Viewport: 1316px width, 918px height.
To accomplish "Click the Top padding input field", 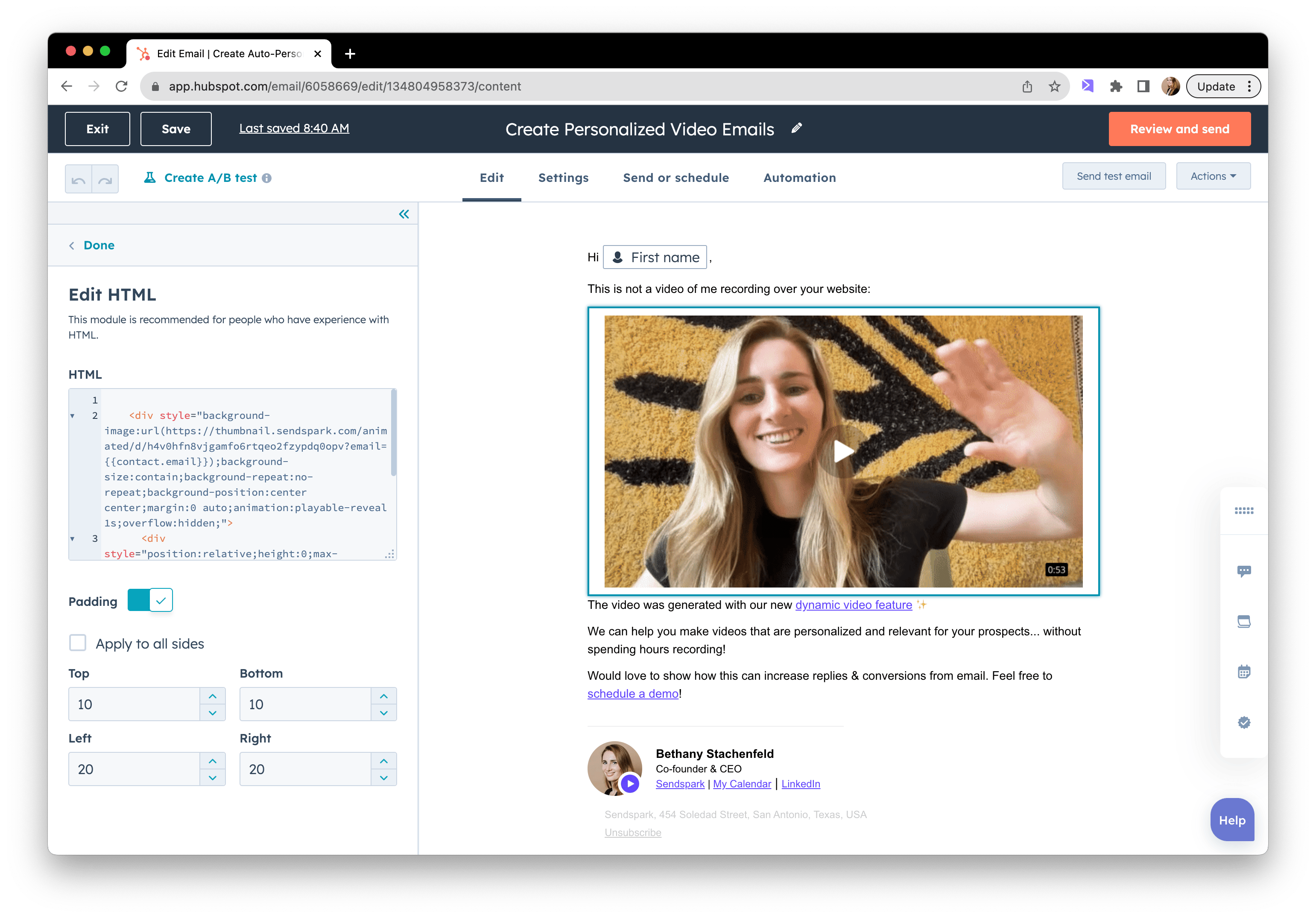I will (134, 704).
